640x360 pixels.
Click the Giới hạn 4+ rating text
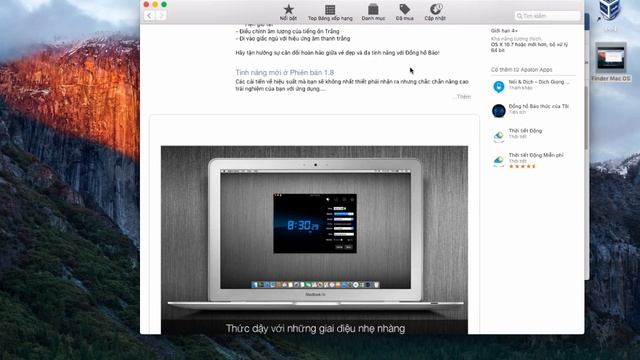tap(504, 31)
